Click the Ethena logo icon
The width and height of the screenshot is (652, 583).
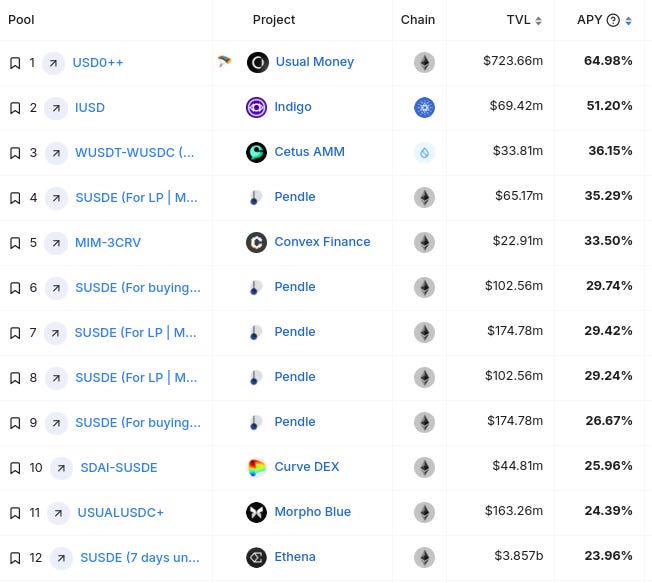pyautogui.click(x=257, y=557)
